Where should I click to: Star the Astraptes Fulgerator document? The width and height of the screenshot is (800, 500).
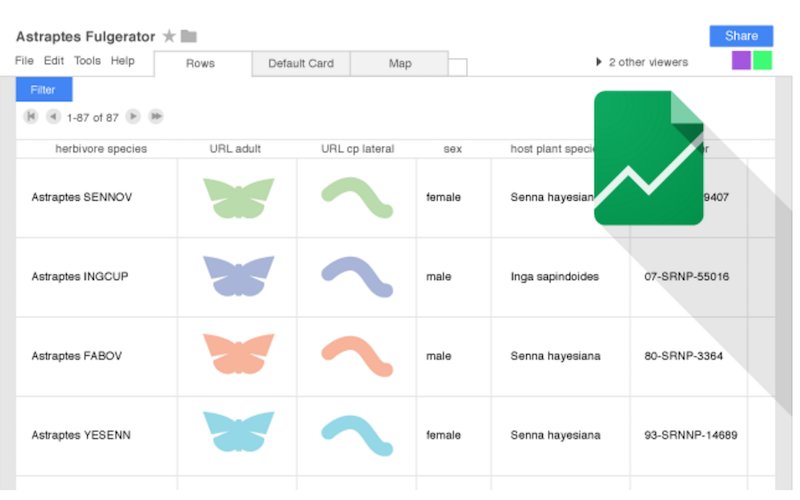click(169, 36)
